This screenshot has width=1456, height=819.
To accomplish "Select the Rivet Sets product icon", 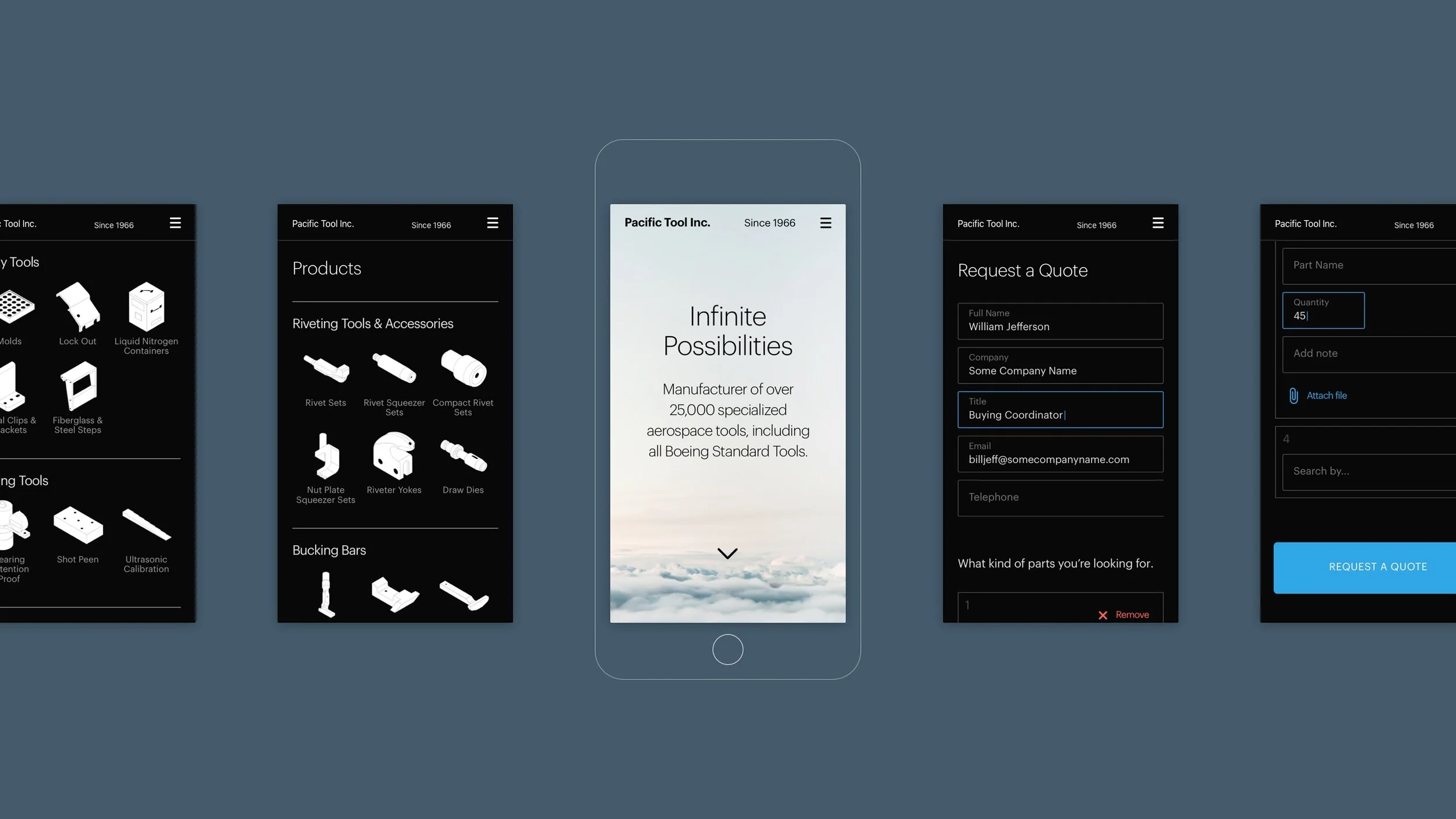I will 326,368.
